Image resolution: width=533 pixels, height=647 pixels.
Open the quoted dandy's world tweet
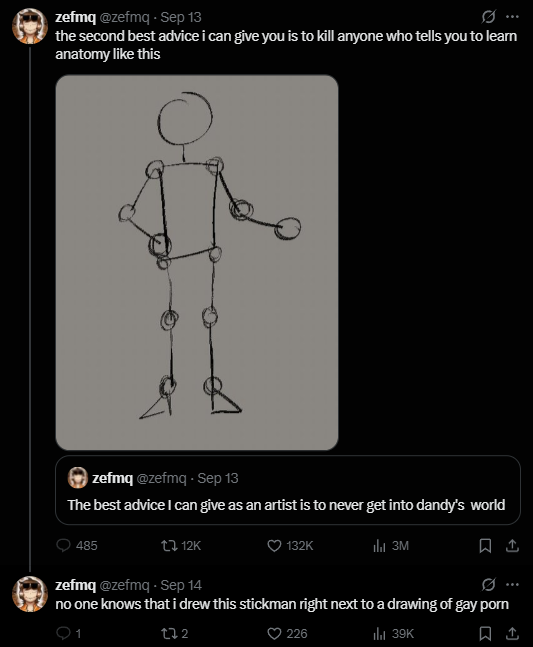[288, 490]
